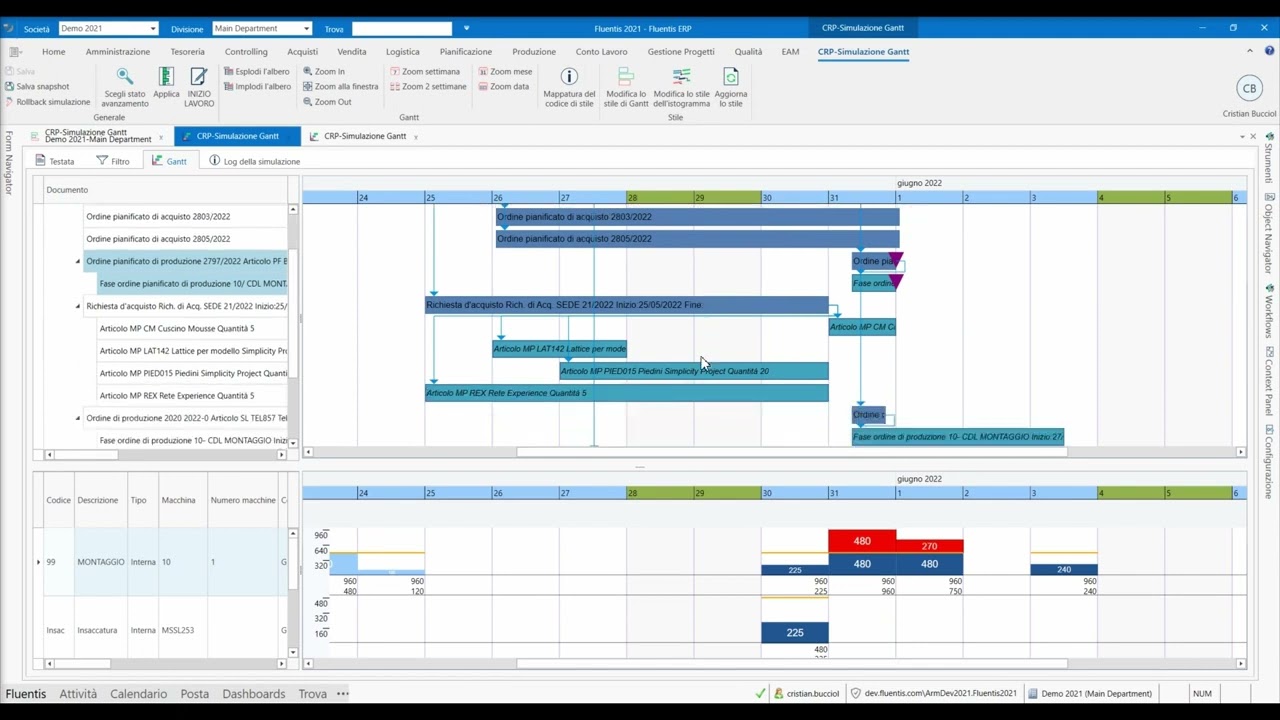
Task: Click the CB user avatar
Action: pyautogui.click(x=1249, y=88)
